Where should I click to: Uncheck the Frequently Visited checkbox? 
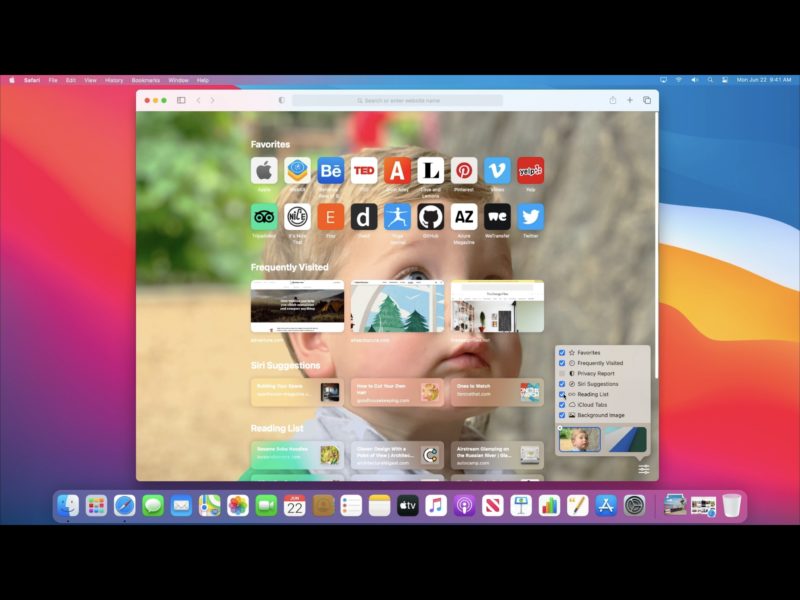(x=562, y=363)
